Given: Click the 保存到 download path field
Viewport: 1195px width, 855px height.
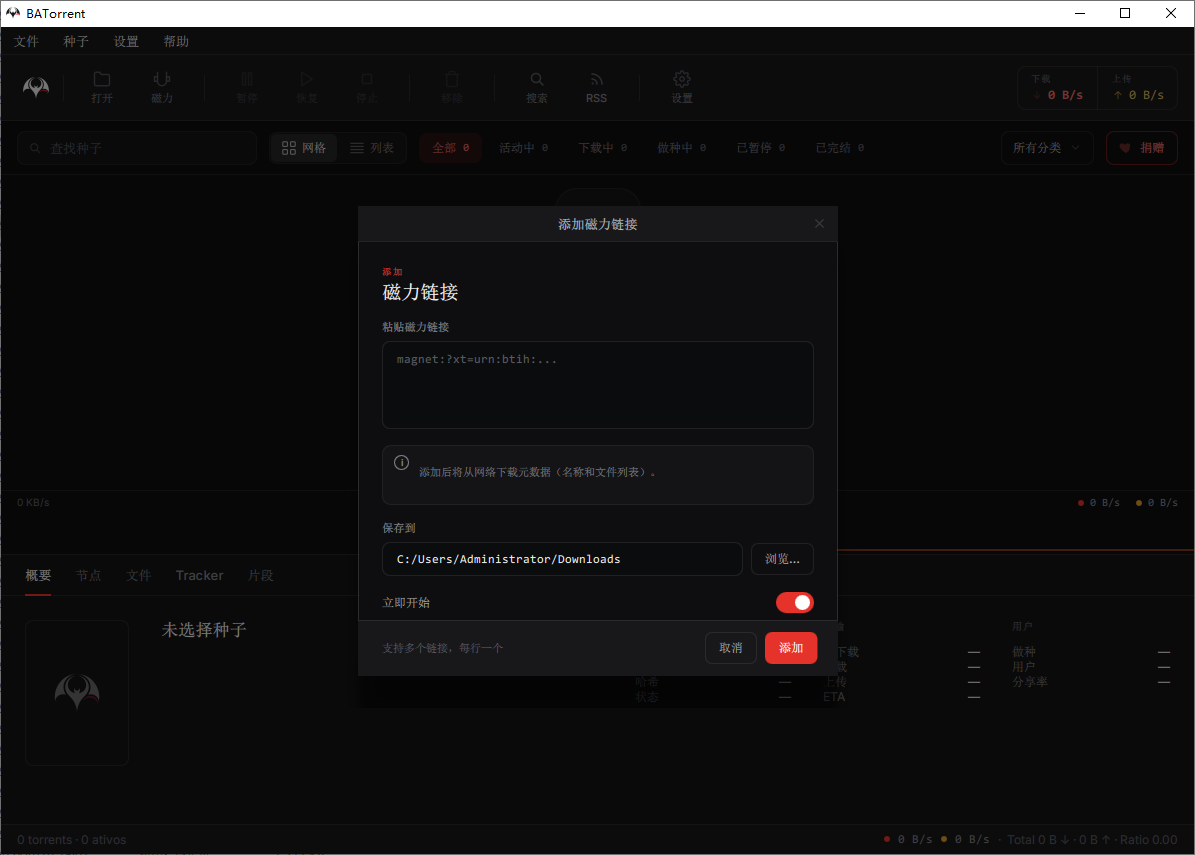Looking at the screenshot, I should [x=562, y=559].
